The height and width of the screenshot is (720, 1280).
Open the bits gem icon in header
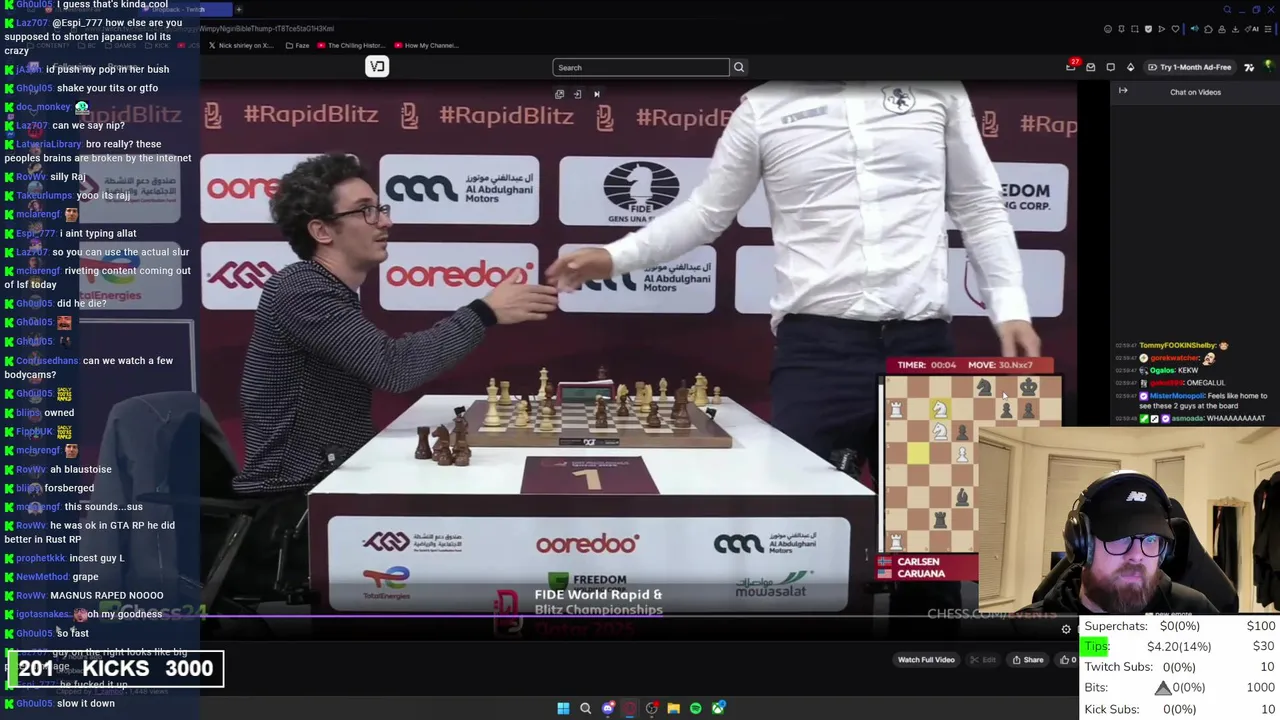pyautogui.click(x=1130, y=67)
